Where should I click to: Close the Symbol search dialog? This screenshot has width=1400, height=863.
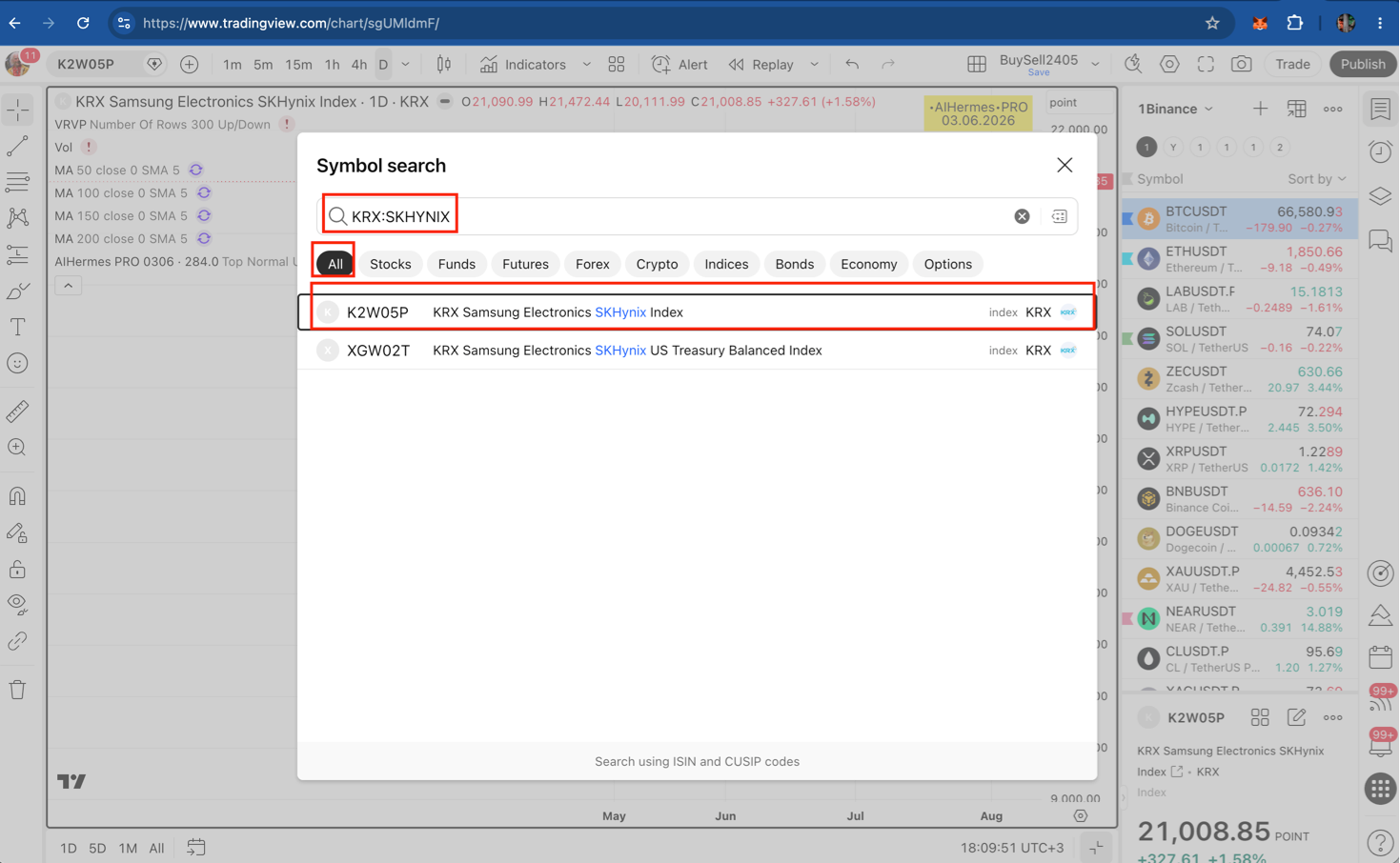click(1065, 165)
